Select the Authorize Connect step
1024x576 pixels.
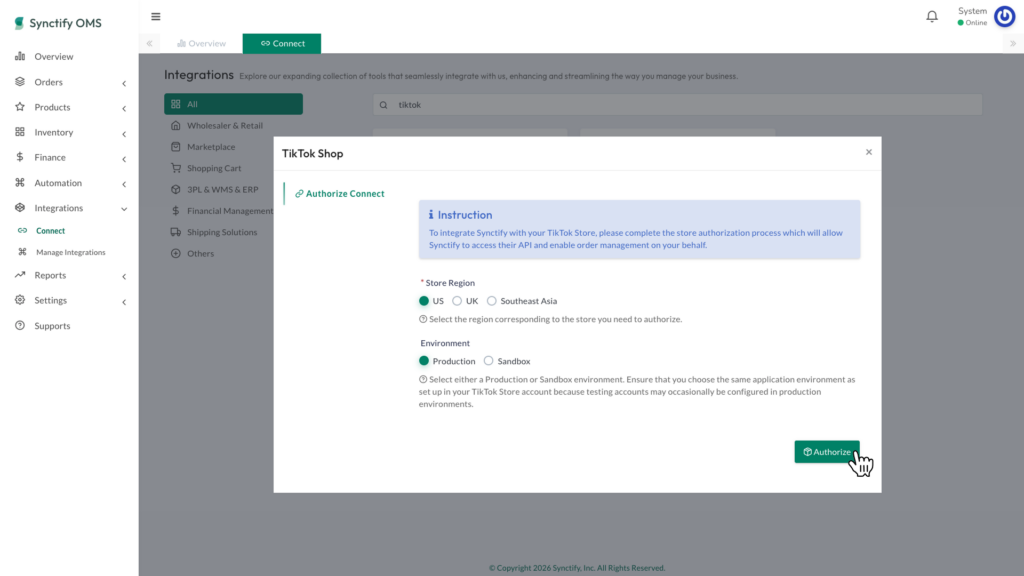[x=340, y=193]
